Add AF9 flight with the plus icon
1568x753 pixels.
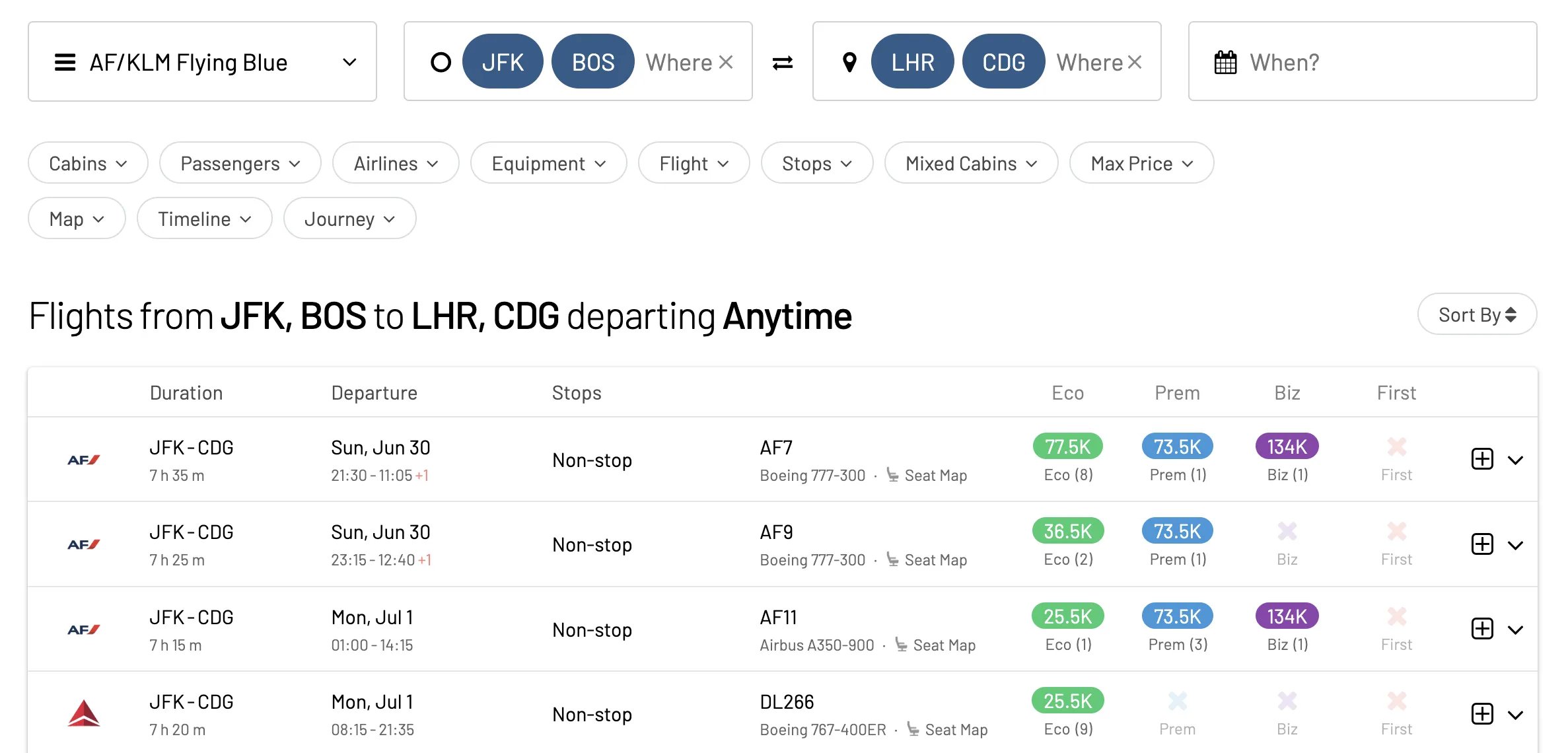pos(1482,544)
